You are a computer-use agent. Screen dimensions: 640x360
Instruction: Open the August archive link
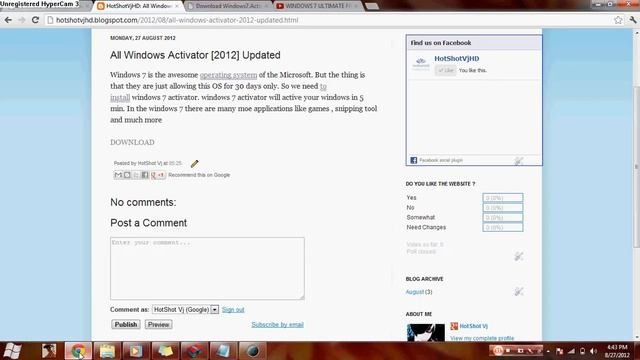415,292
